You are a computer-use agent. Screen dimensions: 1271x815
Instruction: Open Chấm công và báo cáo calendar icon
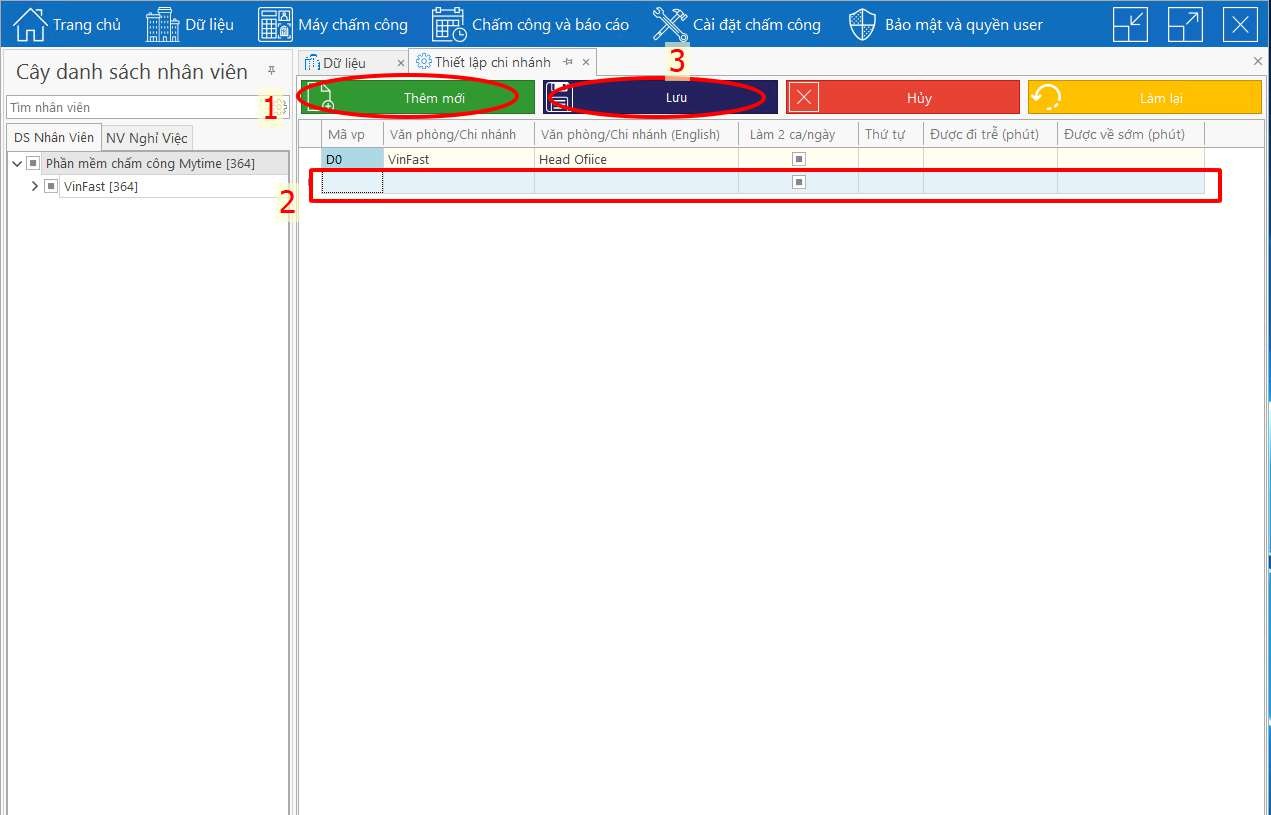point(449,24)
